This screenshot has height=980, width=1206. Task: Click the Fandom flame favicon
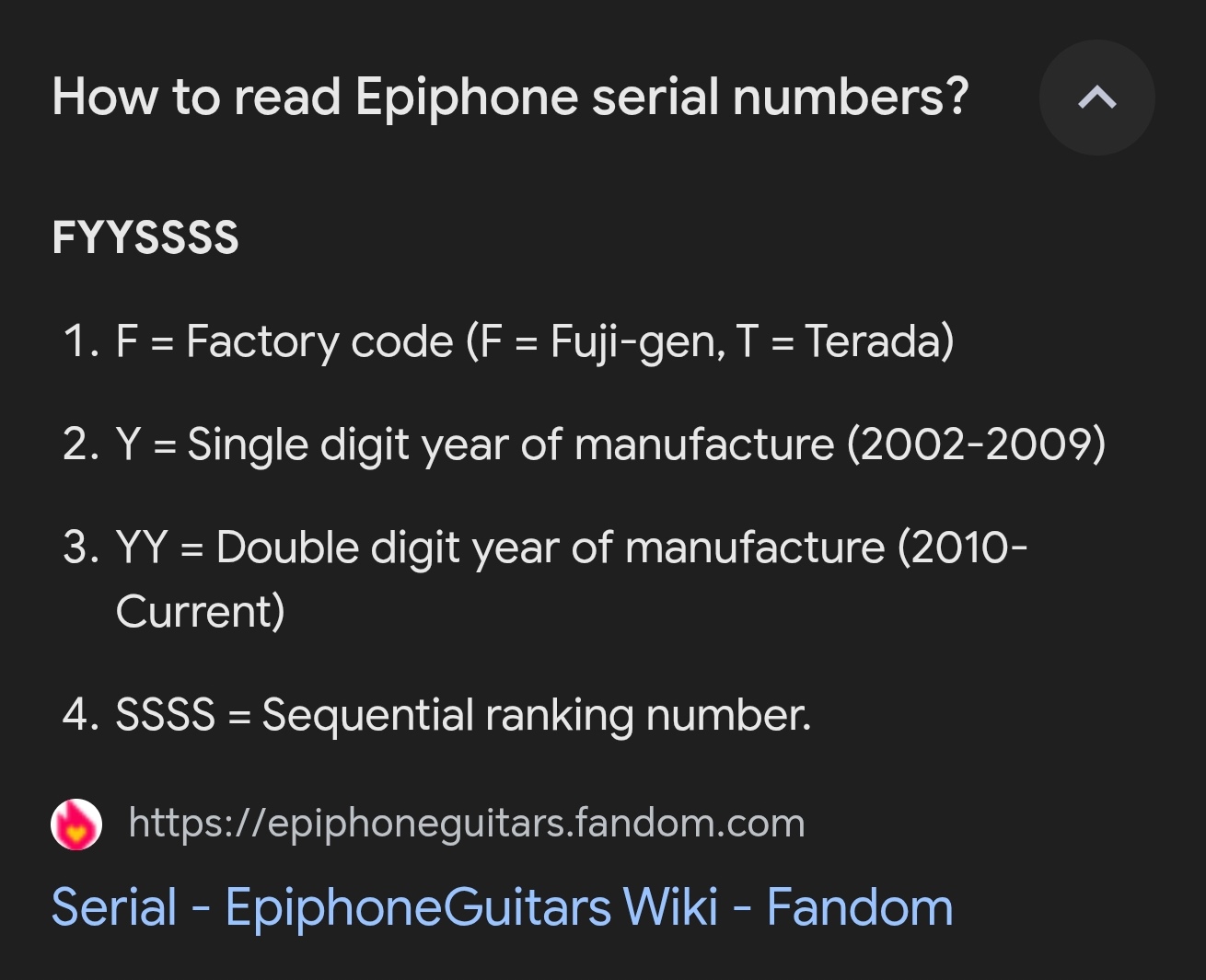(76, 824)
